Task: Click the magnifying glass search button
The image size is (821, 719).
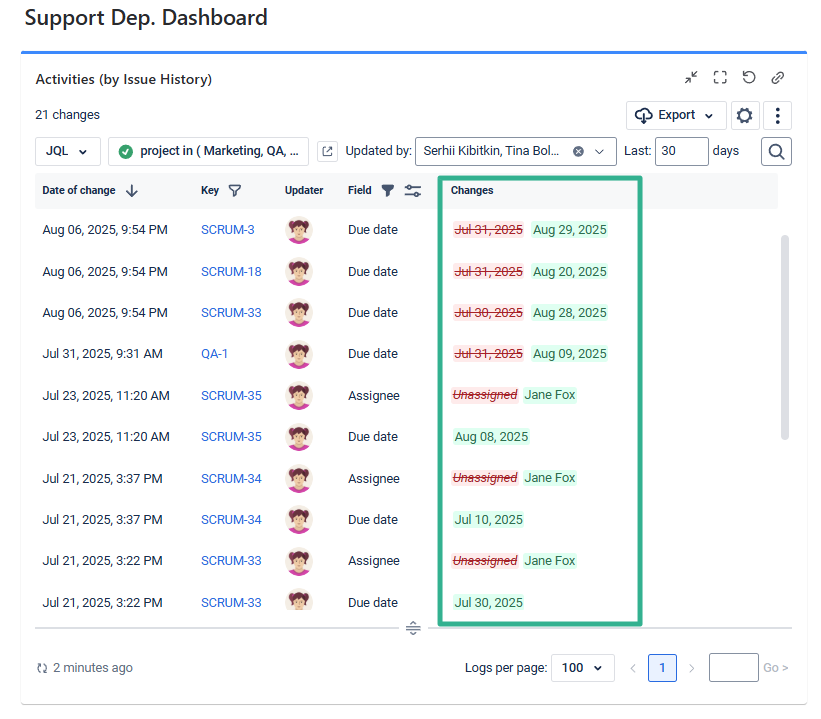Action: [777, 152]
